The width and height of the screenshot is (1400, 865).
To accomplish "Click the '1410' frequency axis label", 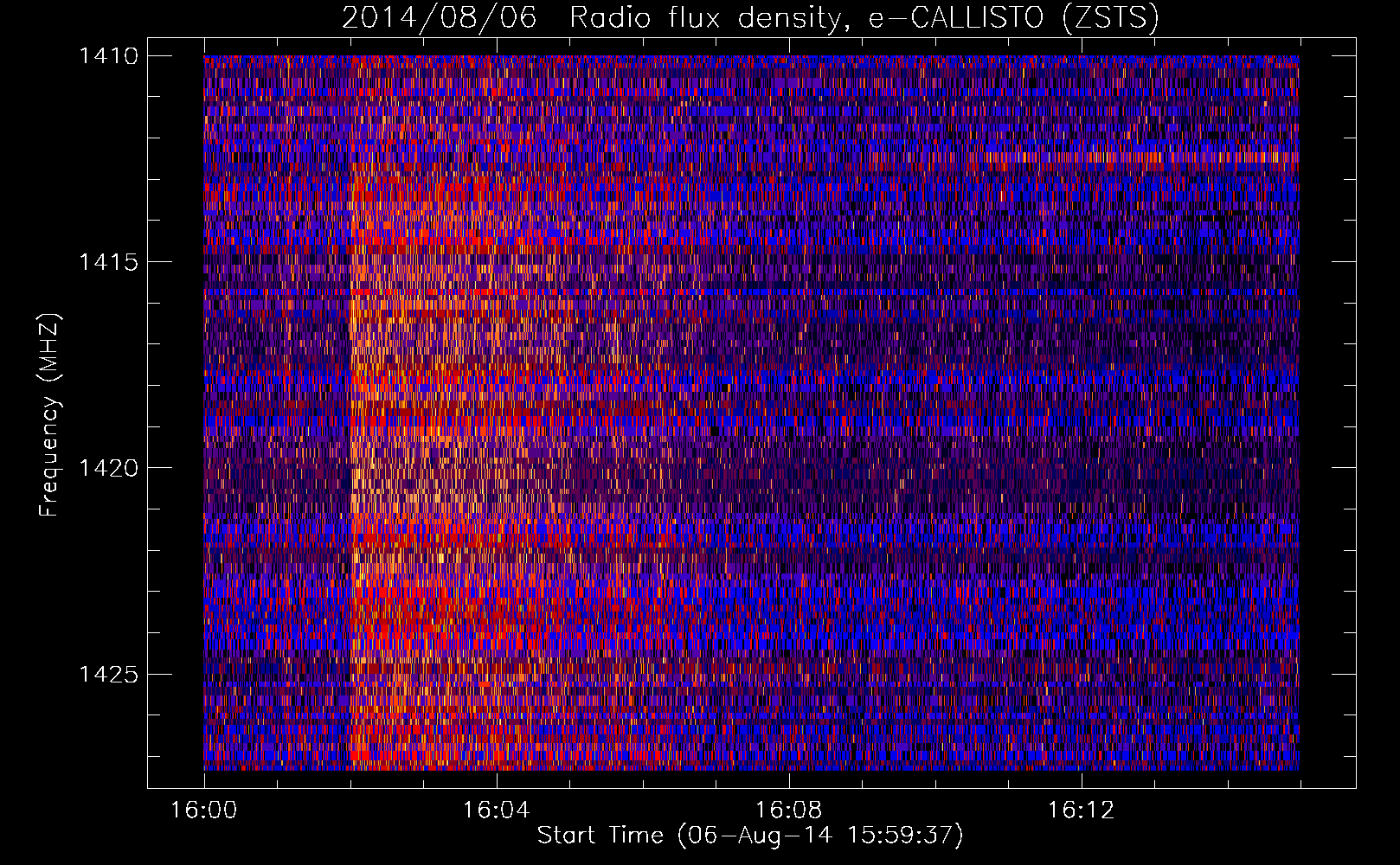I will [x=108, y=56].
